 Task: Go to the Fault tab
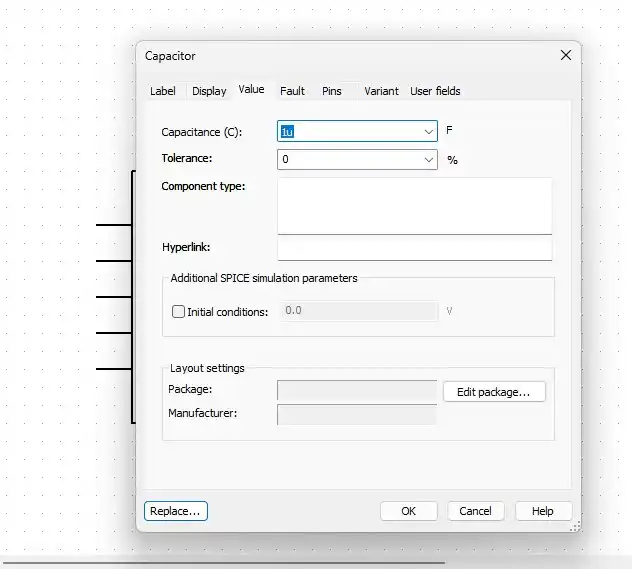(292, 91)
